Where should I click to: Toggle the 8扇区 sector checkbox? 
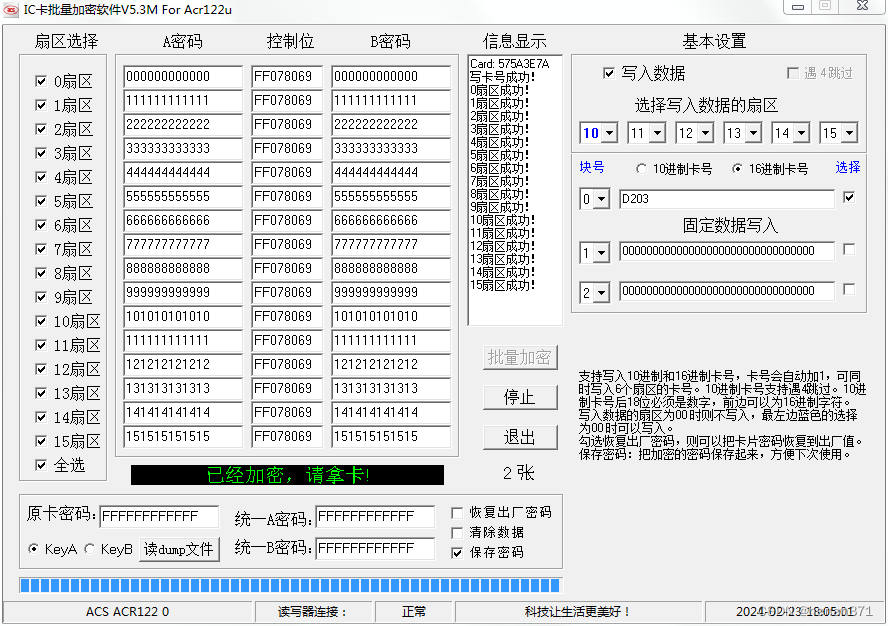pos(41,273)
